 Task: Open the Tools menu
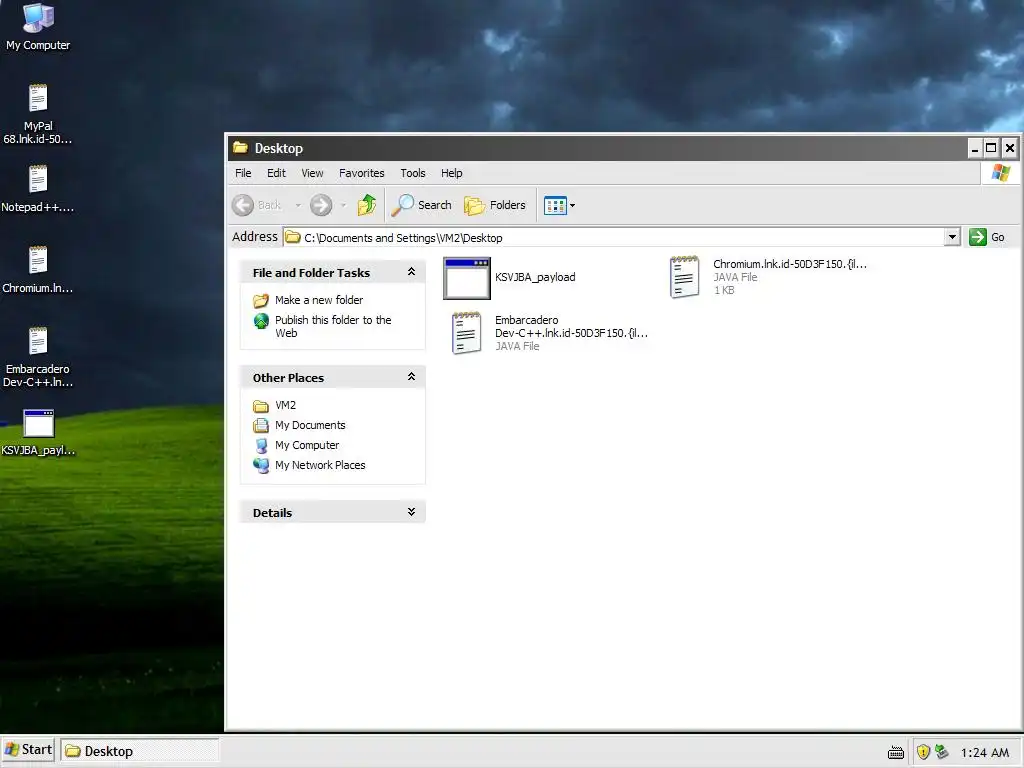point(413,173)
